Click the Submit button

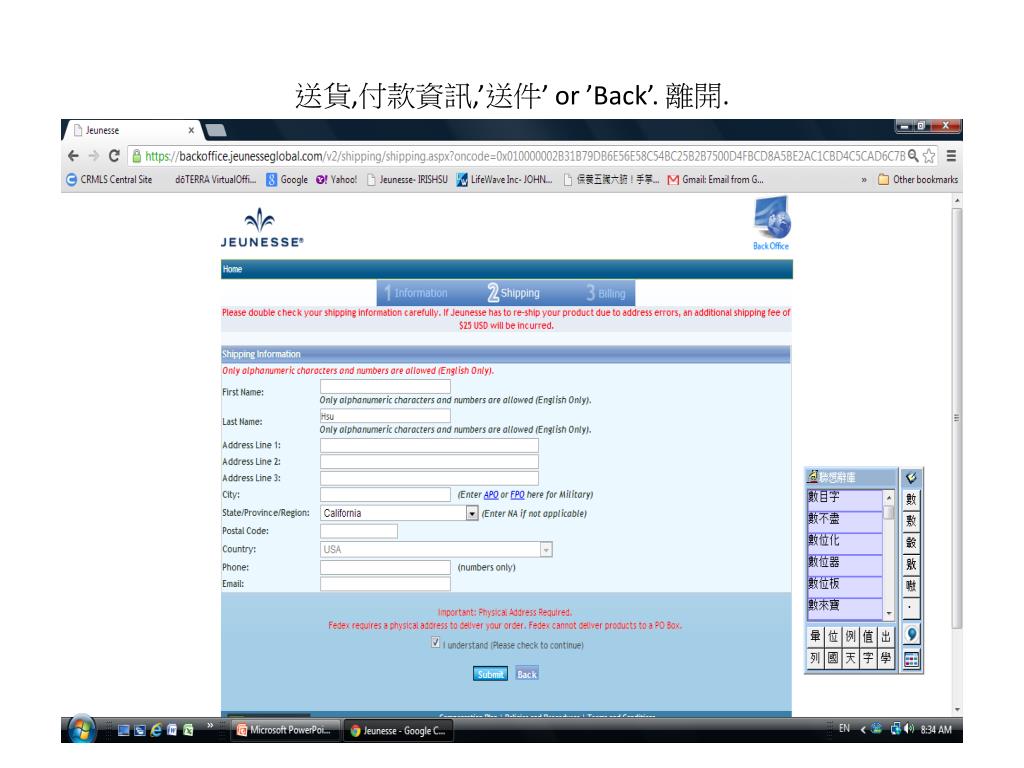click(x=490, y=674)
